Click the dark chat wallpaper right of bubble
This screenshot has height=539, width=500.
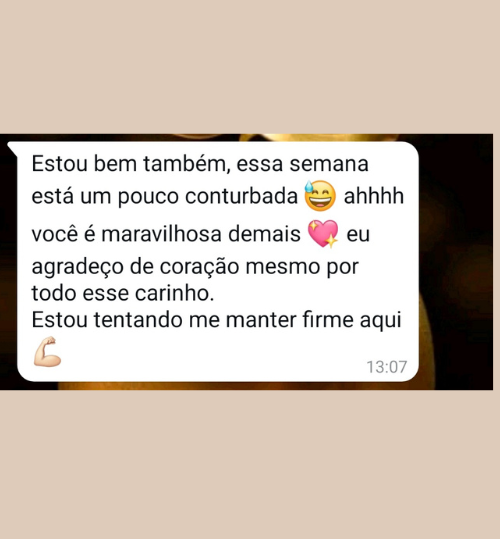click(x=456, y=261)
